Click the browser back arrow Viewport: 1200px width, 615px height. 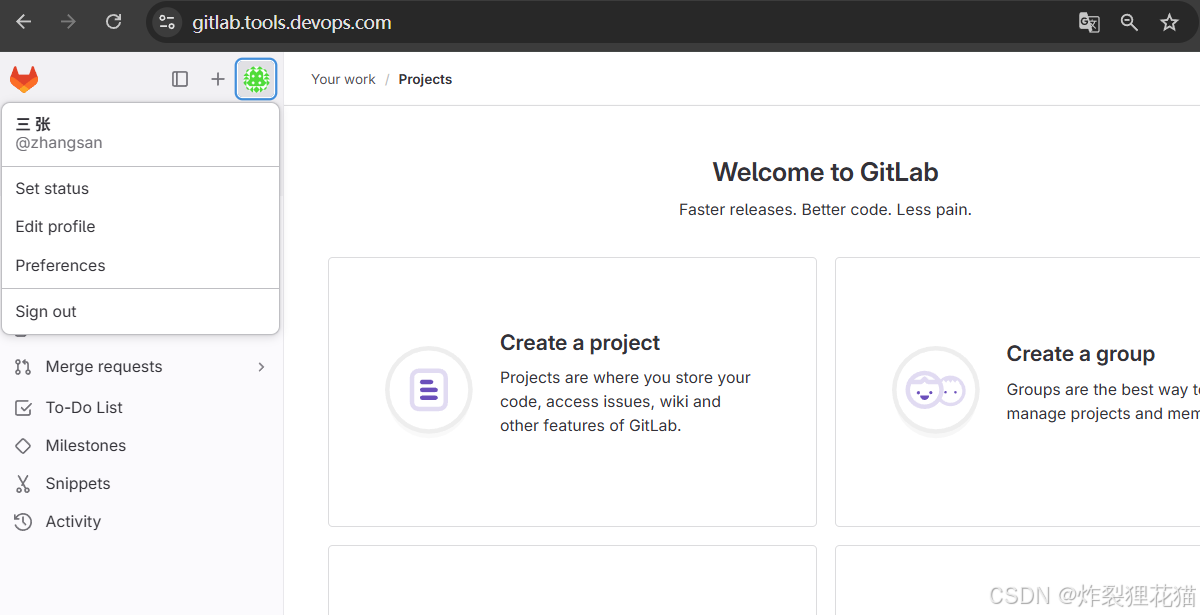24,22
